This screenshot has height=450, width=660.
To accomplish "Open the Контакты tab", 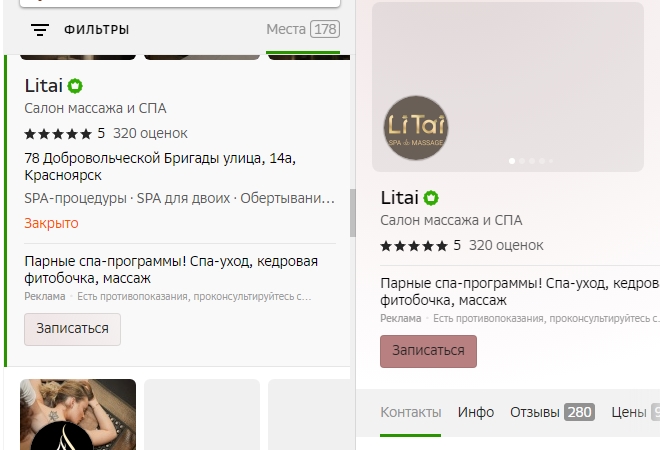I will (410, 412).
